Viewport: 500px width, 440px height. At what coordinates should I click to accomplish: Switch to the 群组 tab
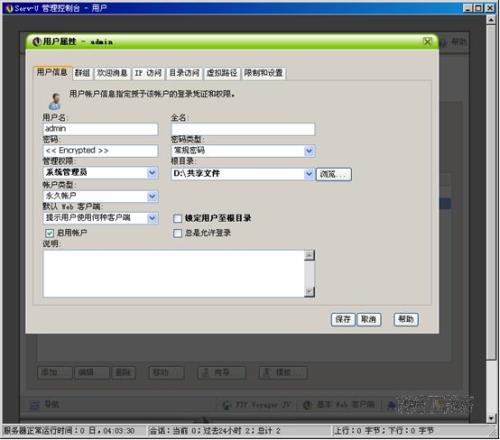tap(82, 73)
